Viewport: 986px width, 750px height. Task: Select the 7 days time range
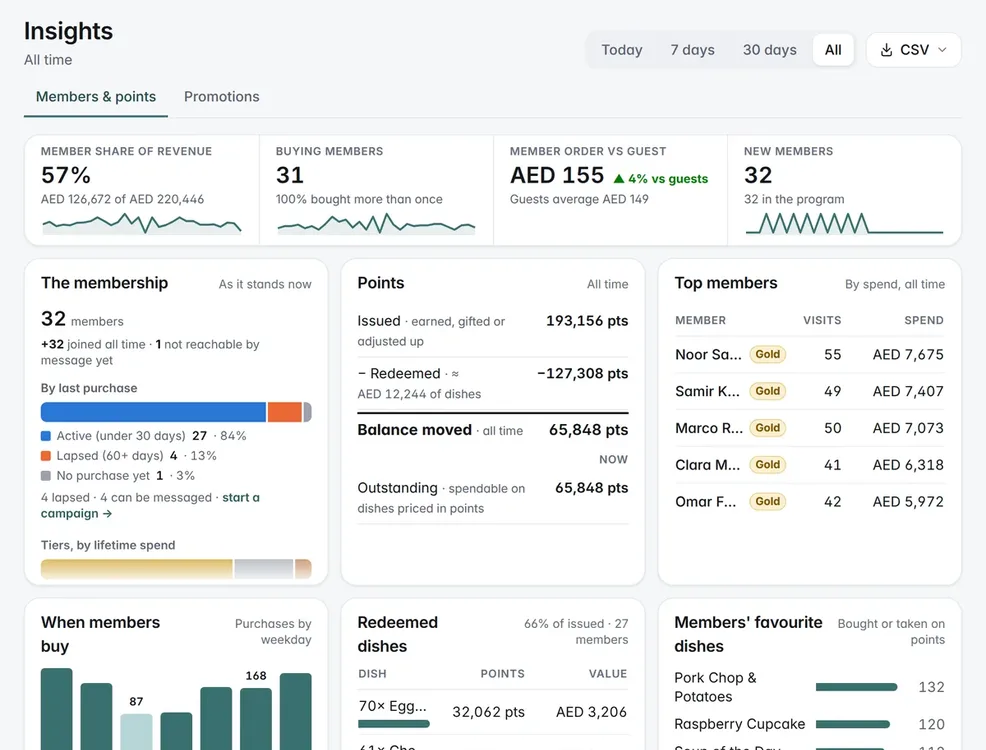[x=692, y=50]
